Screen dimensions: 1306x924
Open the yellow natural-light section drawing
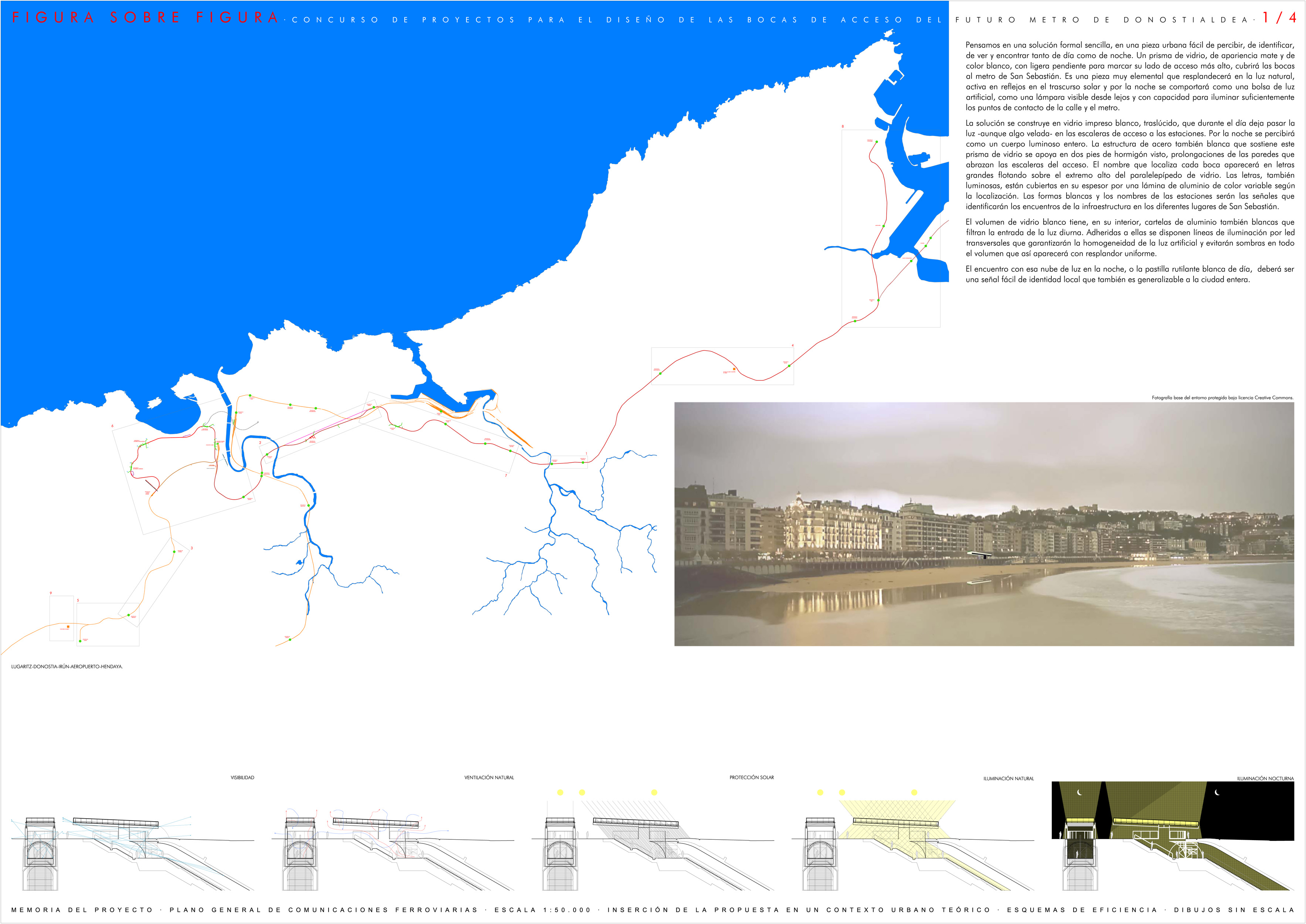tap(913, 840)
